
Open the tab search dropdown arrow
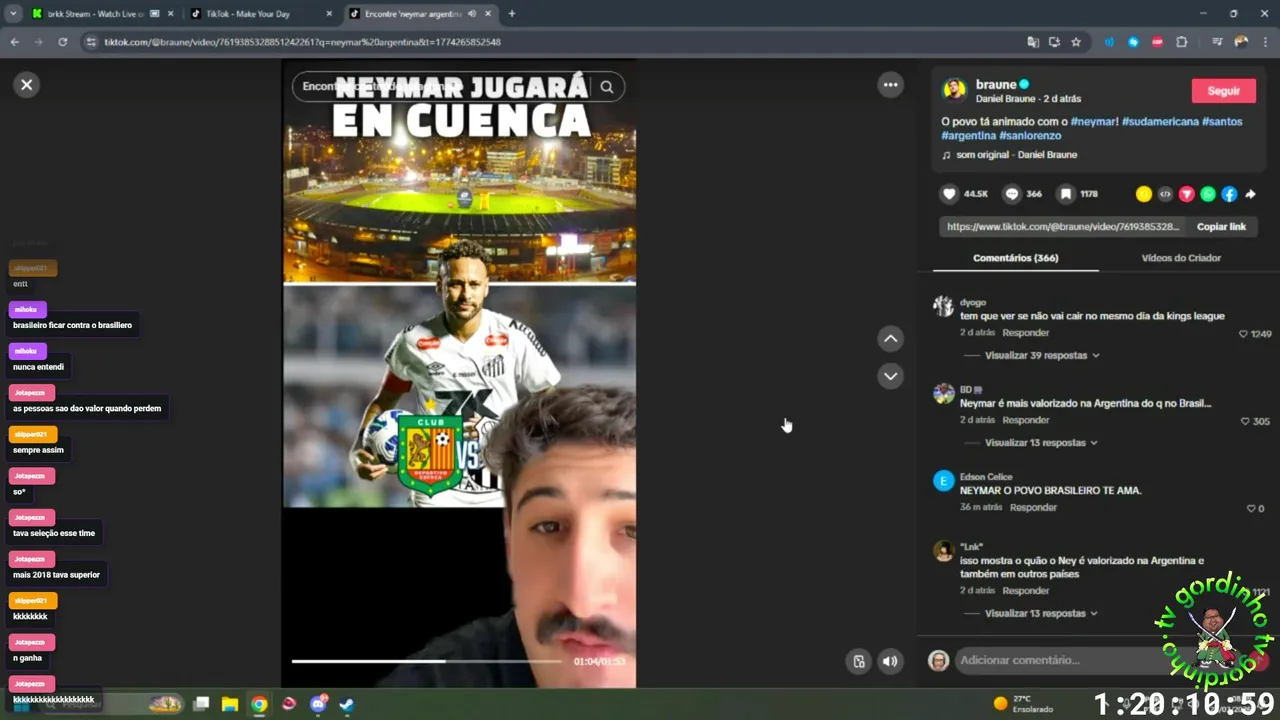13,14
